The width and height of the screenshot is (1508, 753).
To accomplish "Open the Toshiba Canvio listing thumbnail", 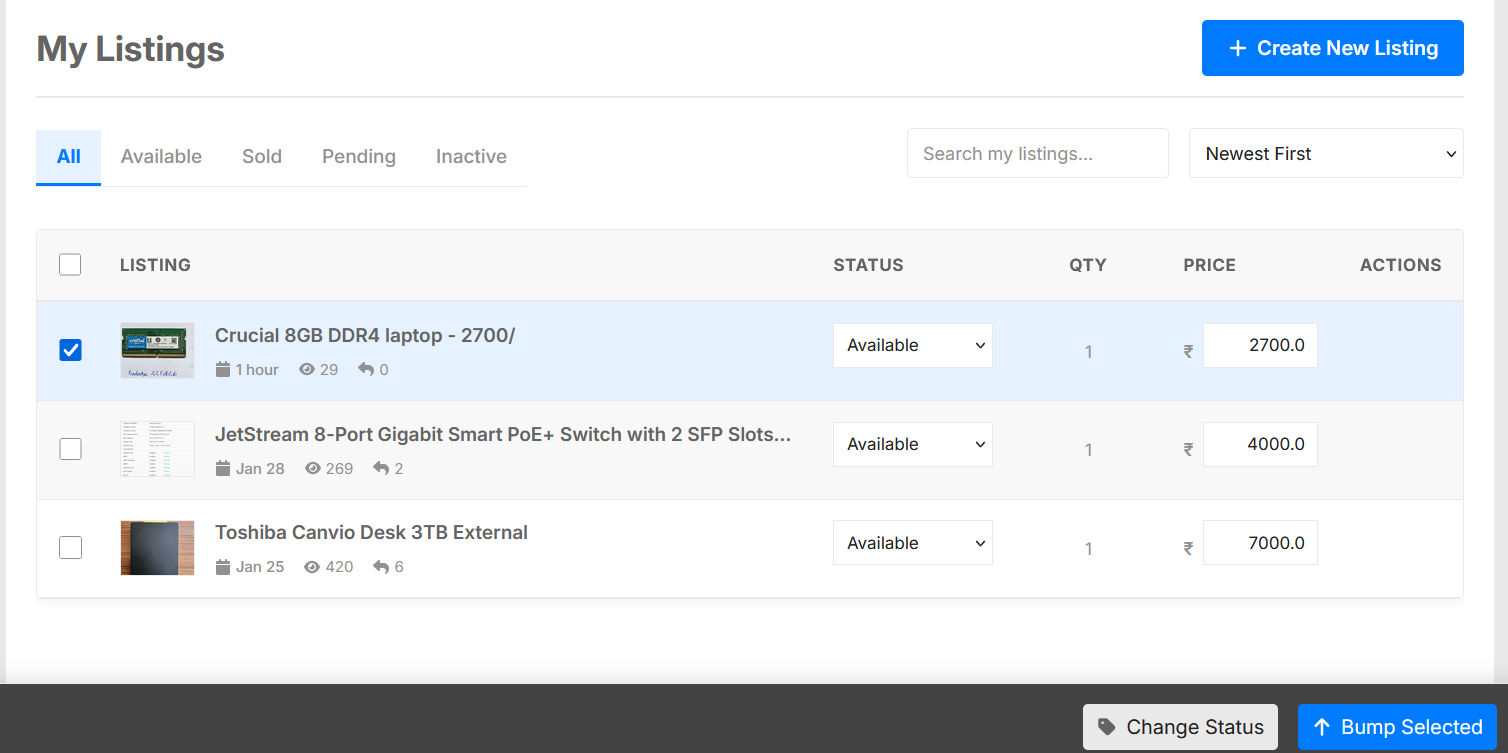I will point(157,548).
